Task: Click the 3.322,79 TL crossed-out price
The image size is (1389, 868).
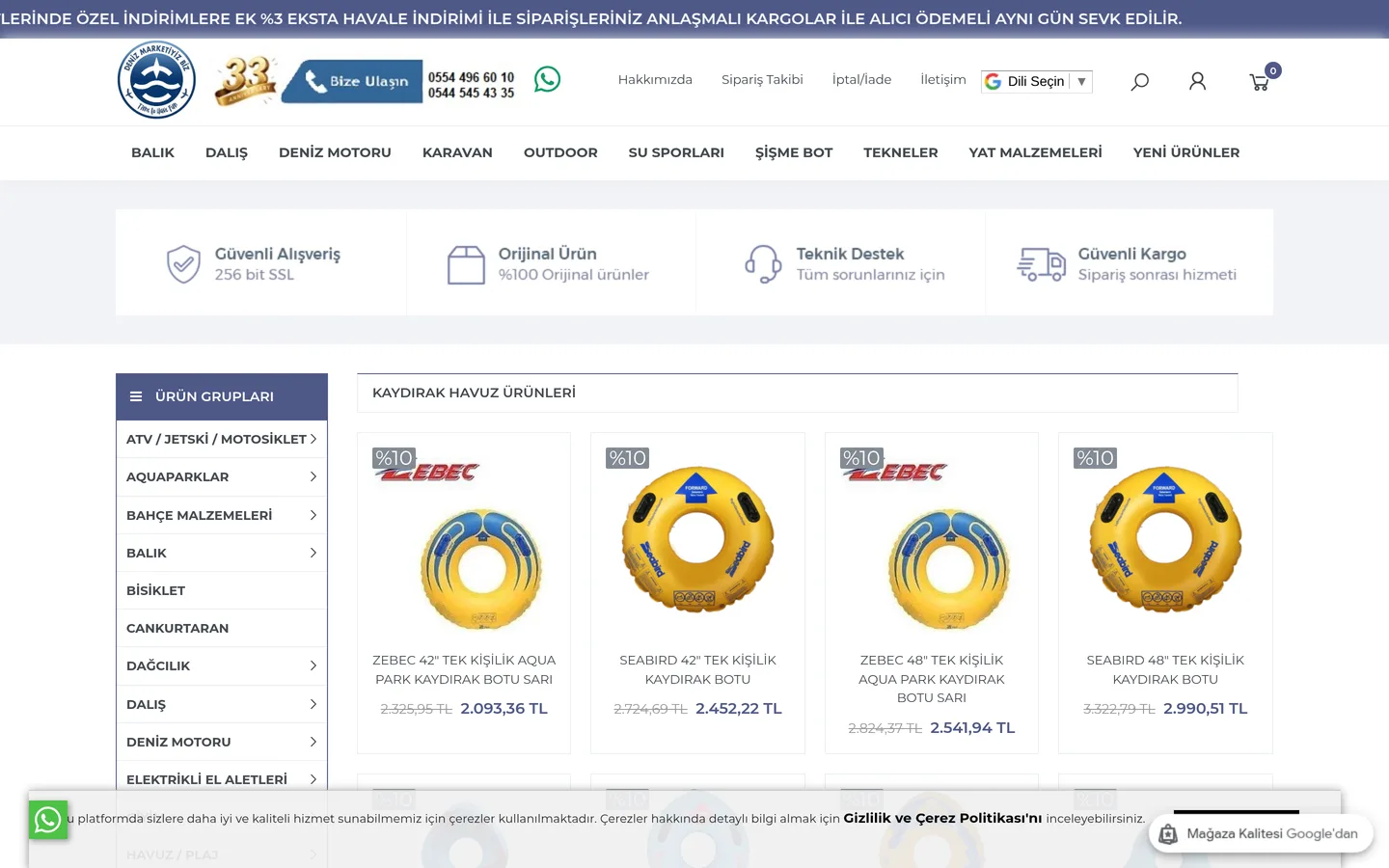Action: (1119, 709)
